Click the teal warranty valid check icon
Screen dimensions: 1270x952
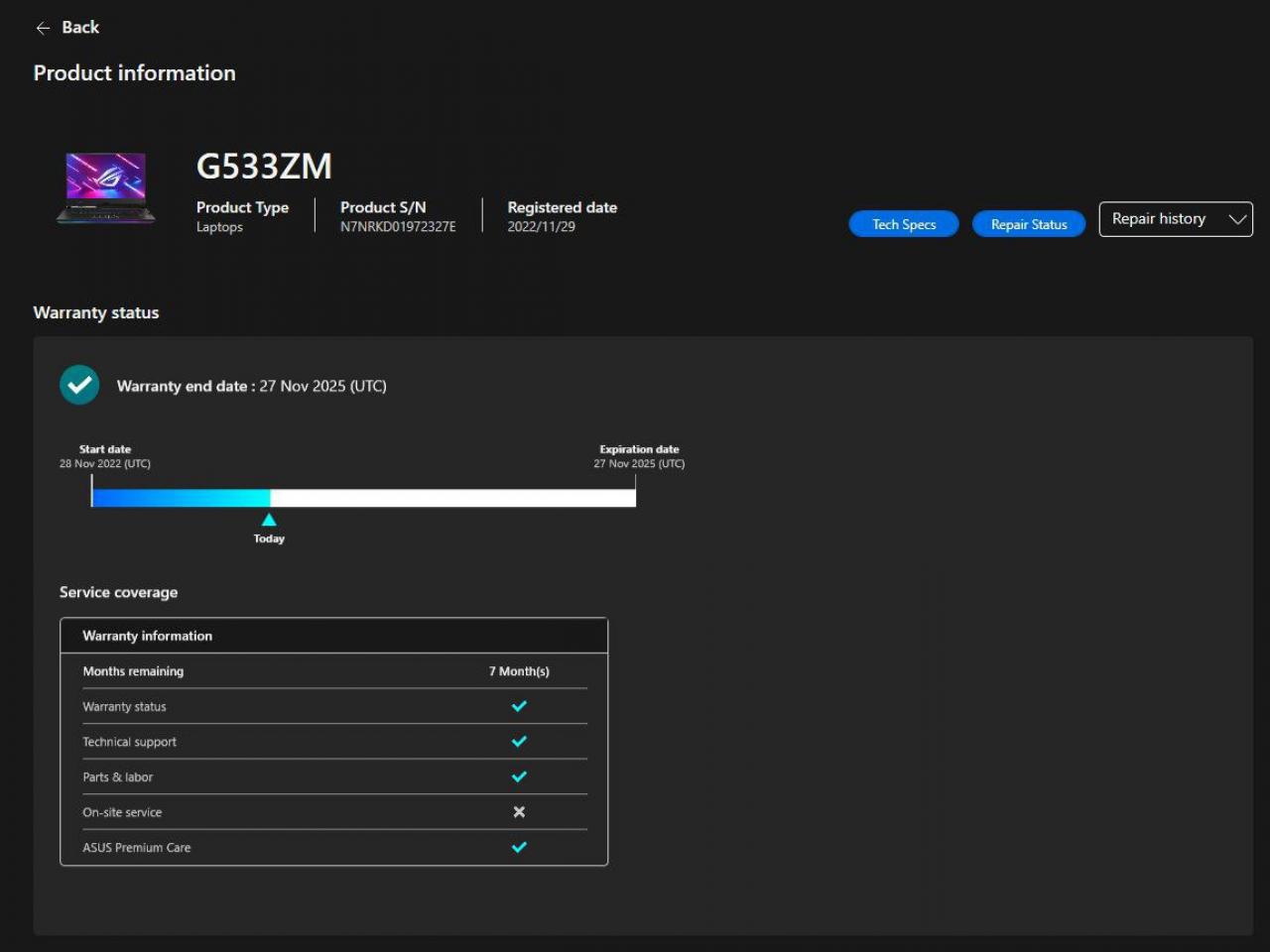(x=79, y=385)
